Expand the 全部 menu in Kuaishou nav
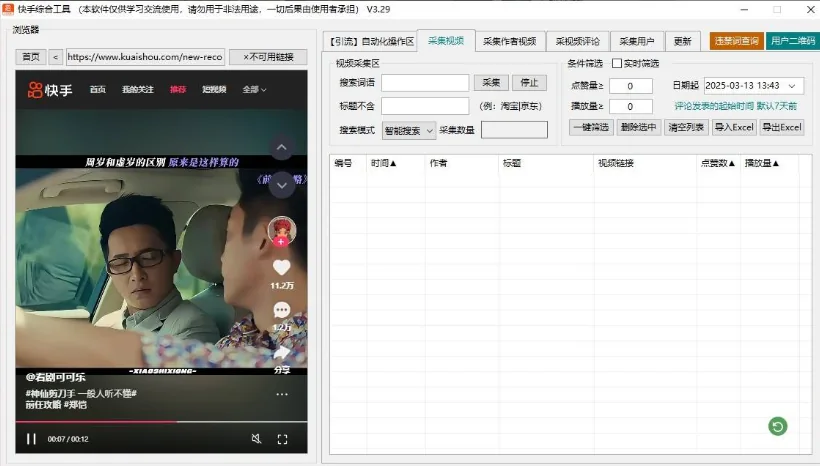This screenshot has height=466, width=820. pos(254,89)
